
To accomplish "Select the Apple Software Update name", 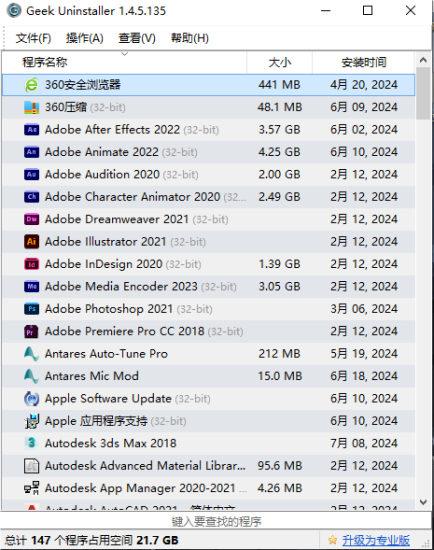I will [108, 399].
